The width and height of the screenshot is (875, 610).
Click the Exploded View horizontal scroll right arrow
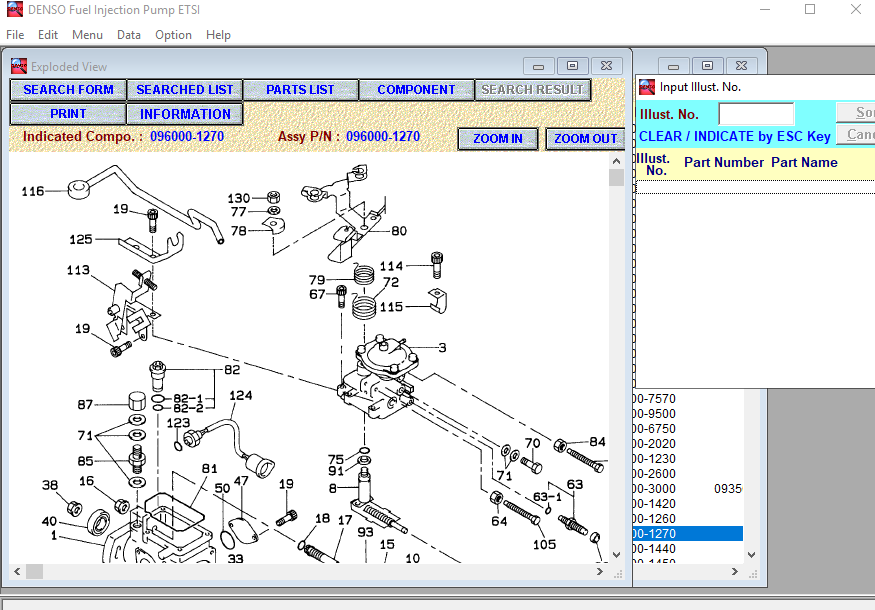pos(600,571)
